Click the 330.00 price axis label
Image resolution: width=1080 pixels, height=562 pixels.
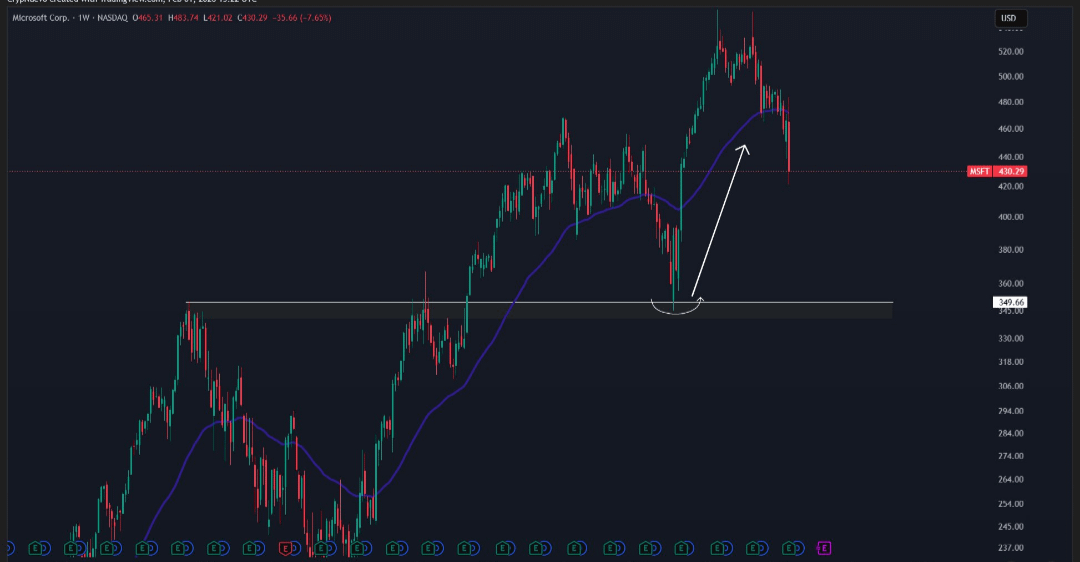point(1010,338)
